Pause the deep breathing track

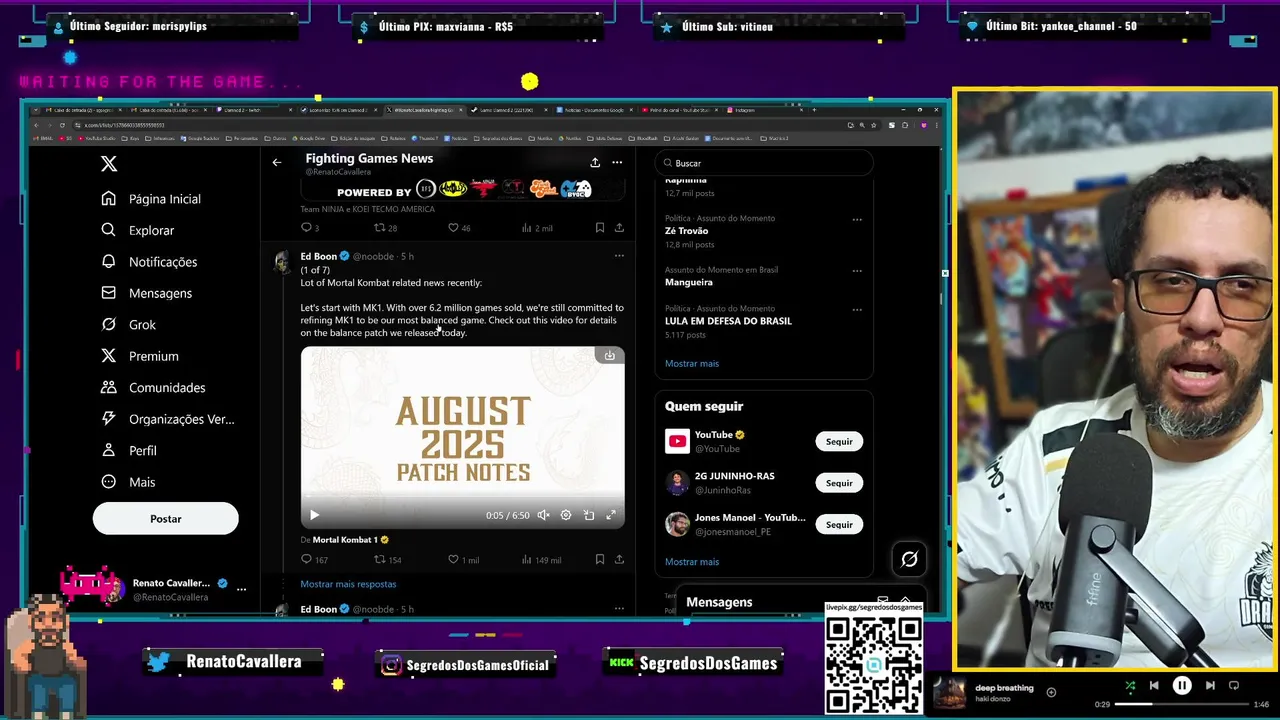pos(1182,686)
